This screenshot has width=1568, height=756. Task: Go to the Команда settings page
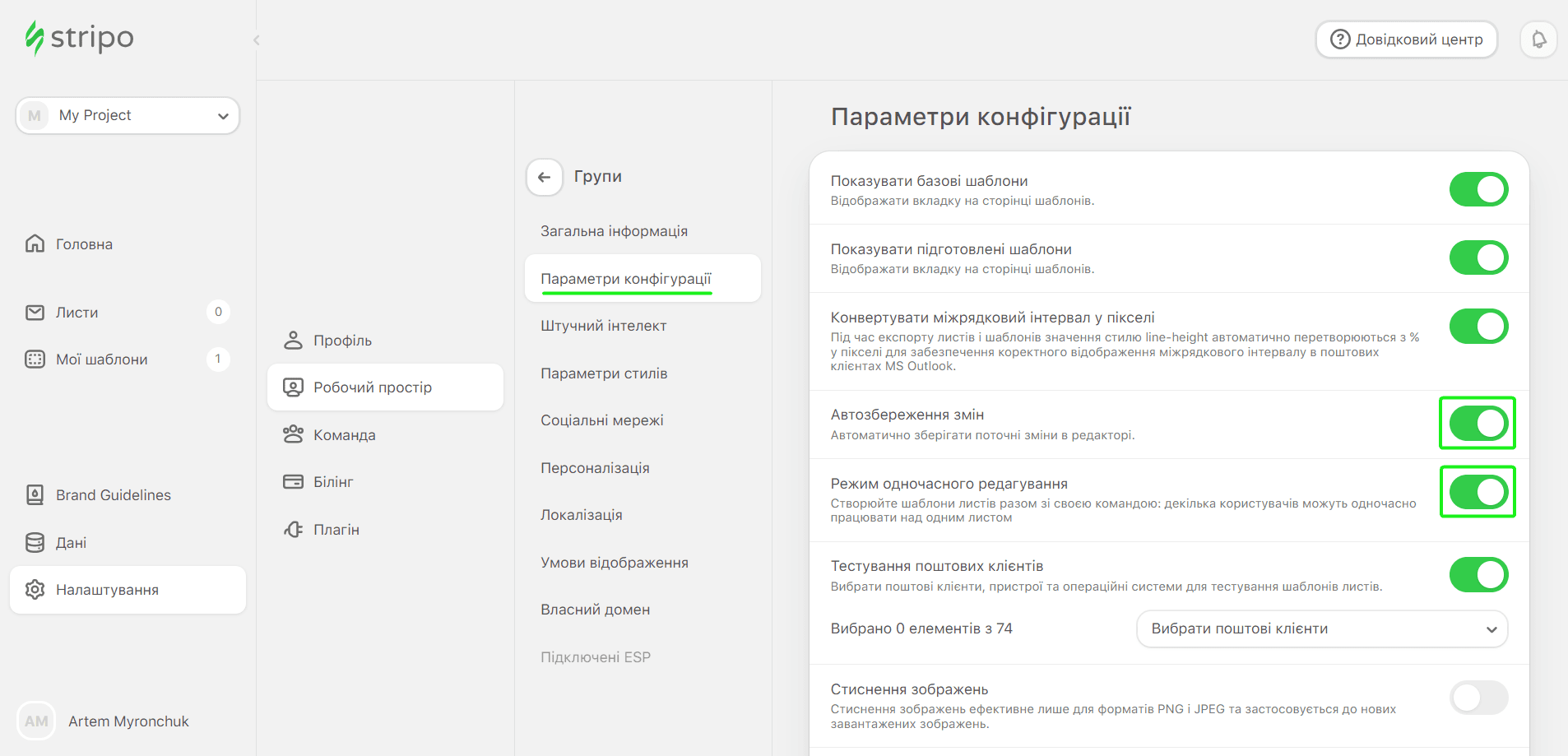(x=344, y=435)
